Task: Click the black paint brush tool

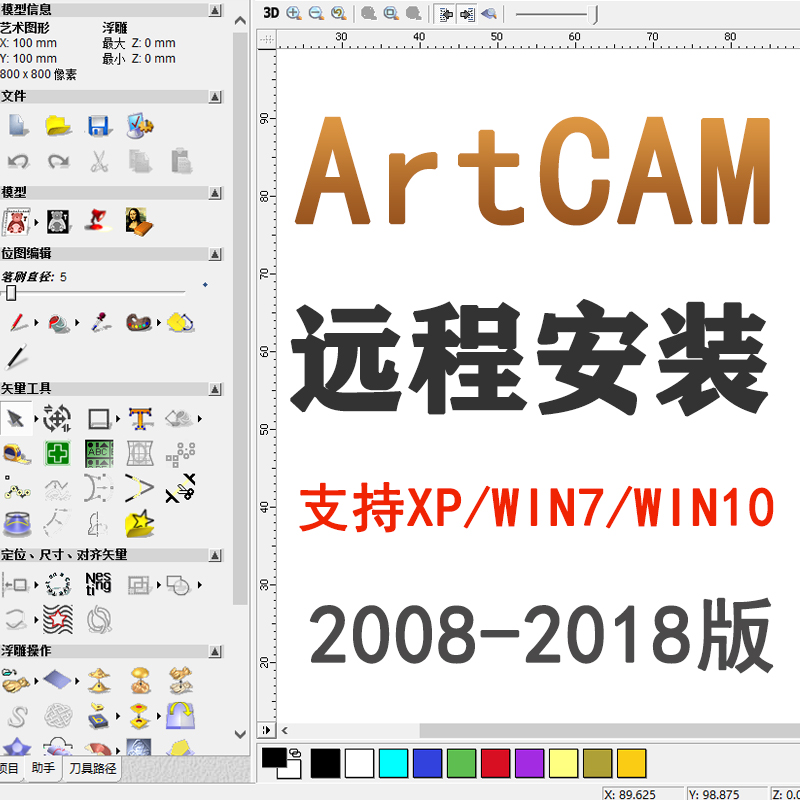Action: tap(16, 357)
